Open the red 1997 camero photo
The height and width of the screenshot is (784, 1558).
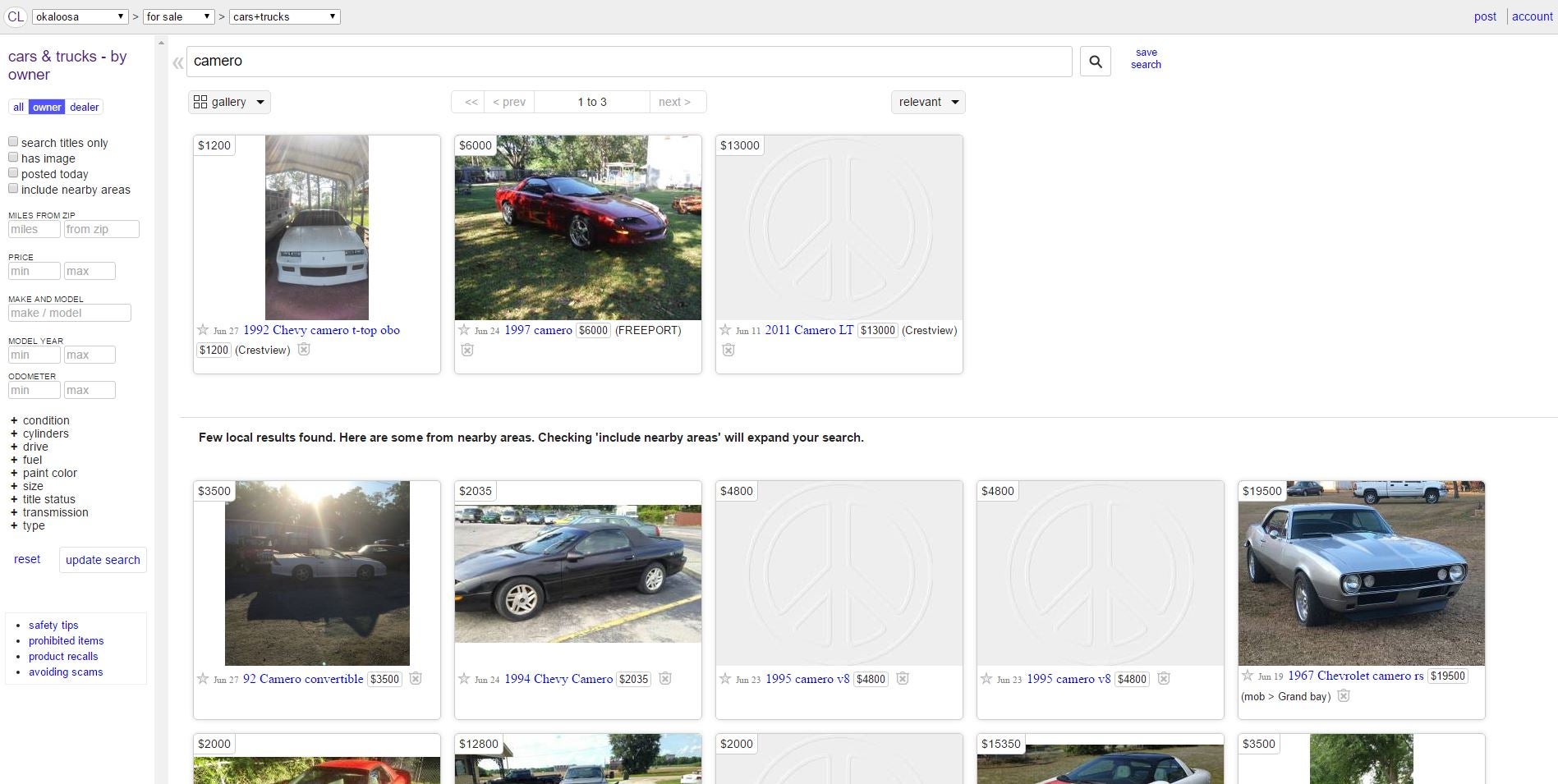coord(578,227)
